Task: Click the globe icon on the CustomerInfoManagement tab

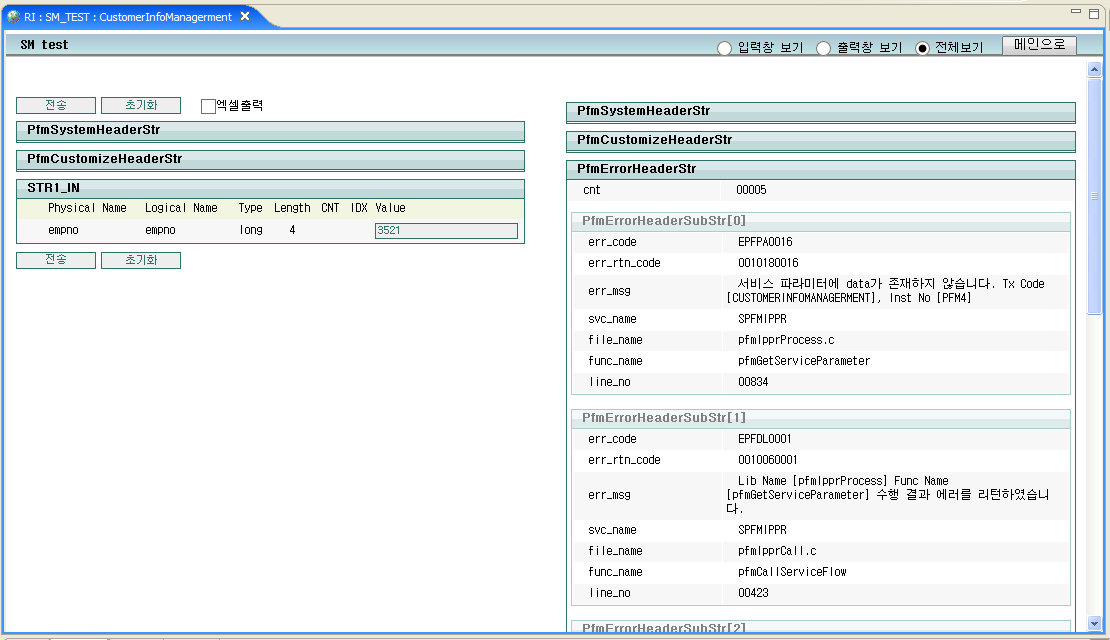Action: [11, 15]
